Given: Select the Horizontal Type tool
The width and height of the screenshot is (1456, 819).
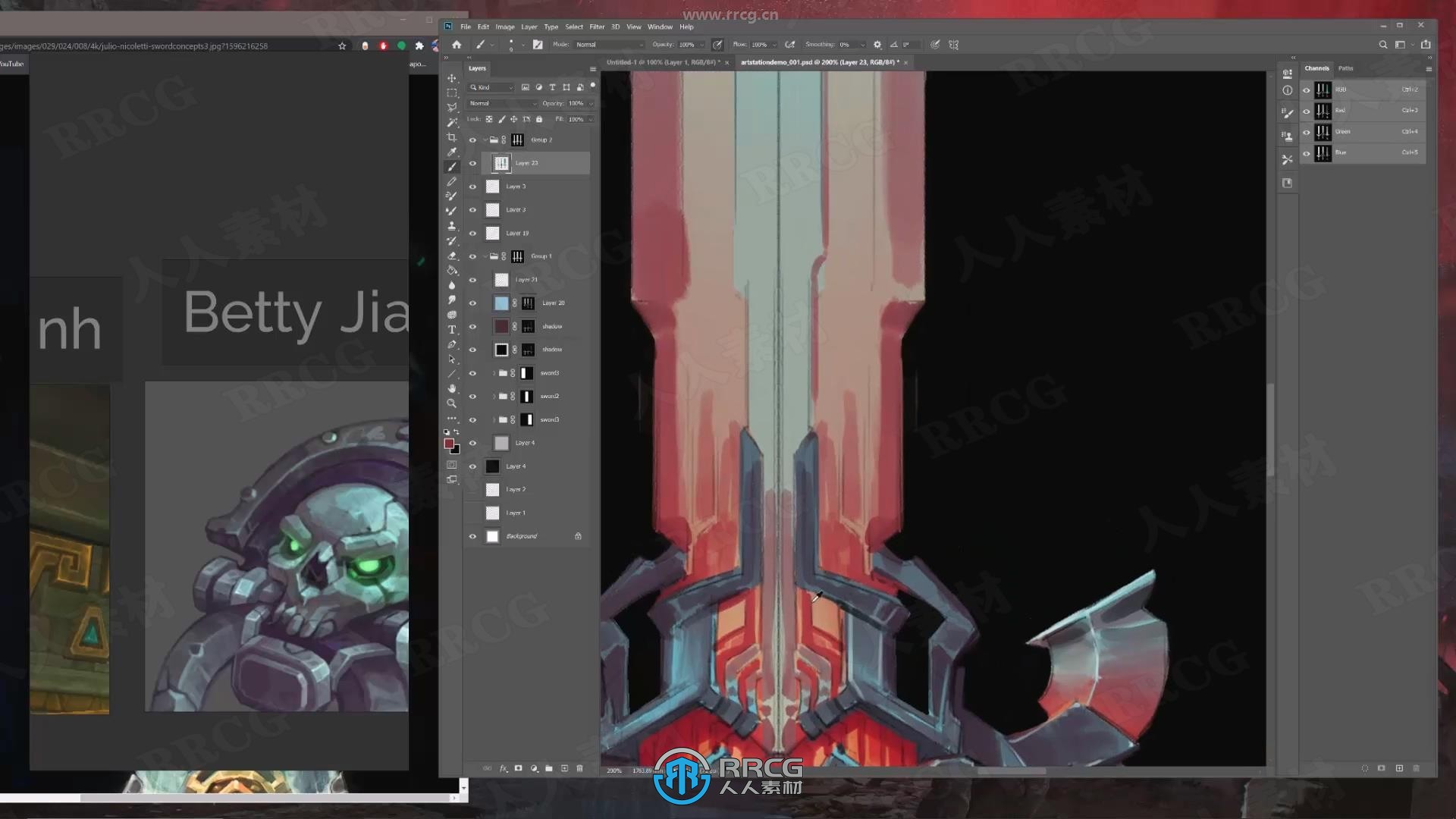Looking at the screenshot, I should point(452,329).
